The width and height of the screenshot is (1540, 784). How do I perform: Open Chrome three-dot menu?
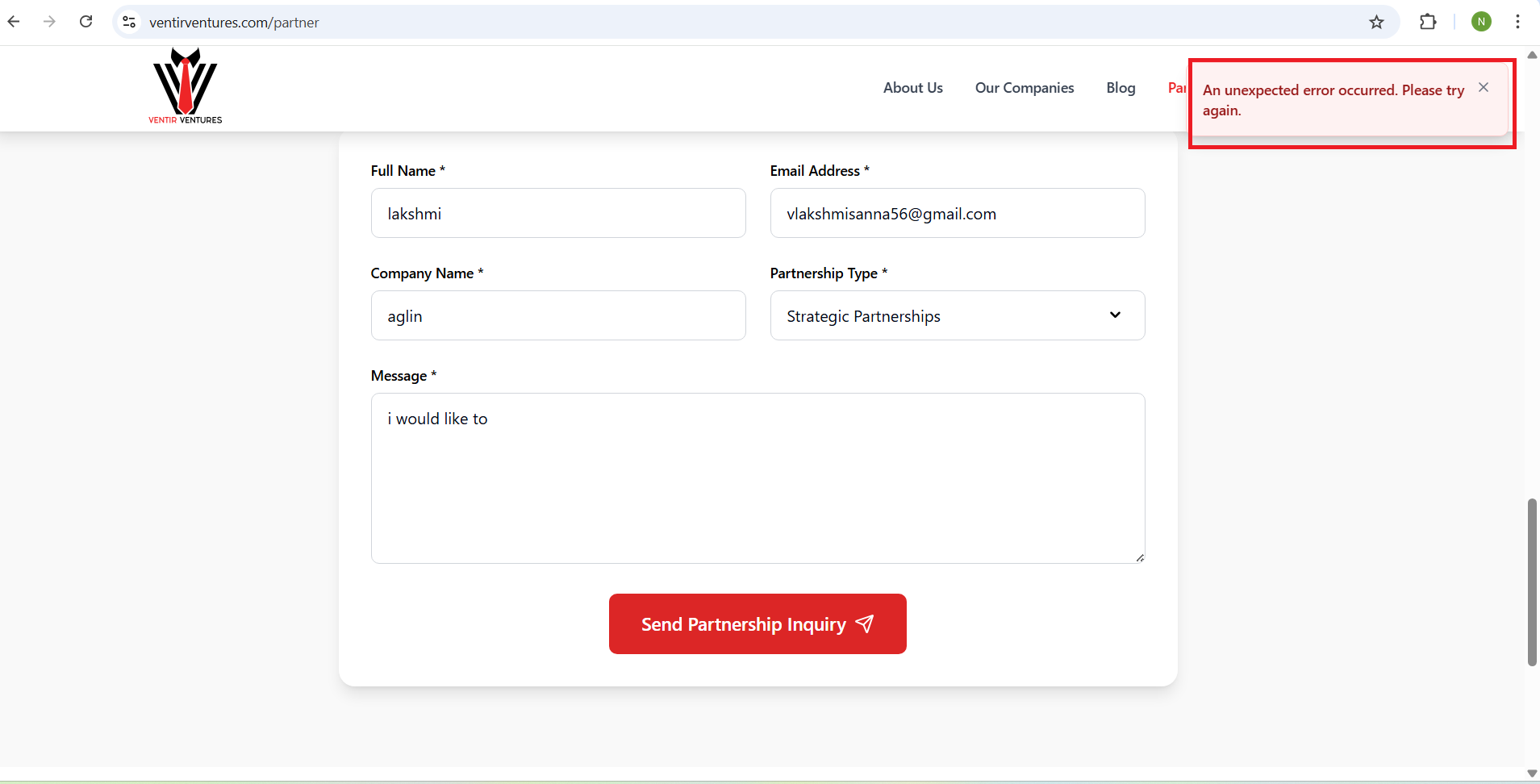click(x=1517, y=22)
